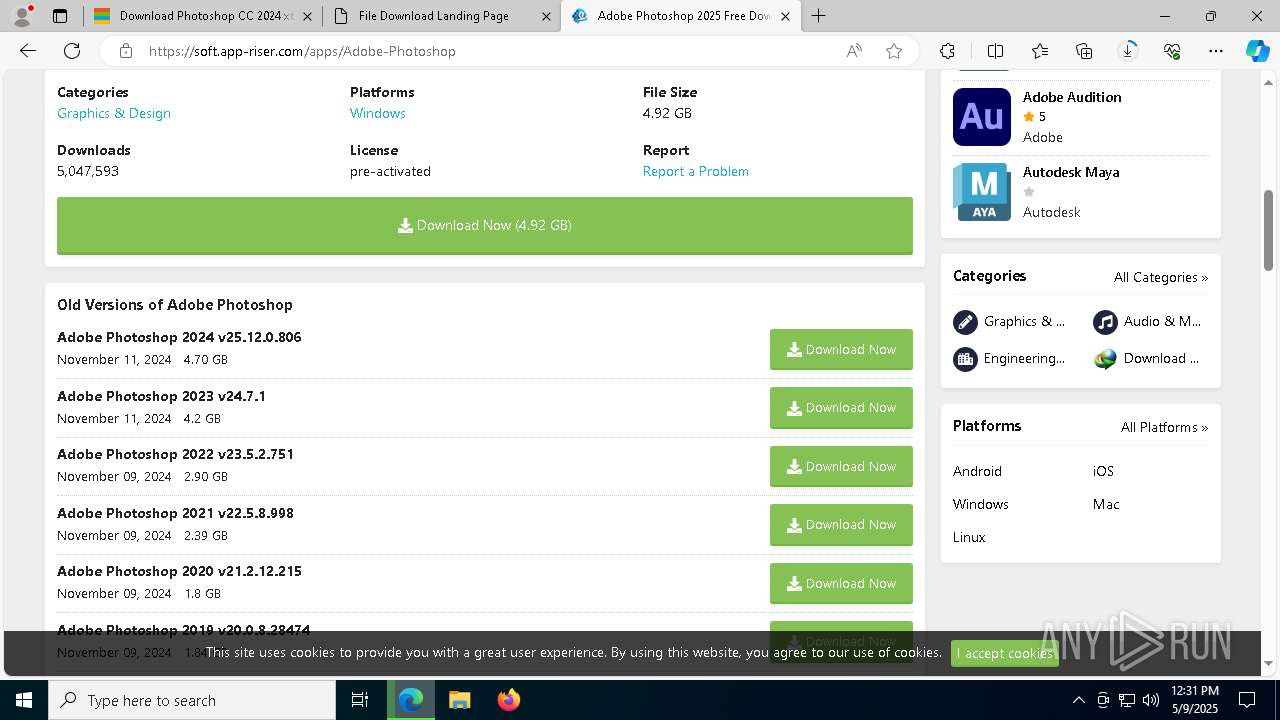Open the Adobe Audition title link

click(x=1072, y=97)
